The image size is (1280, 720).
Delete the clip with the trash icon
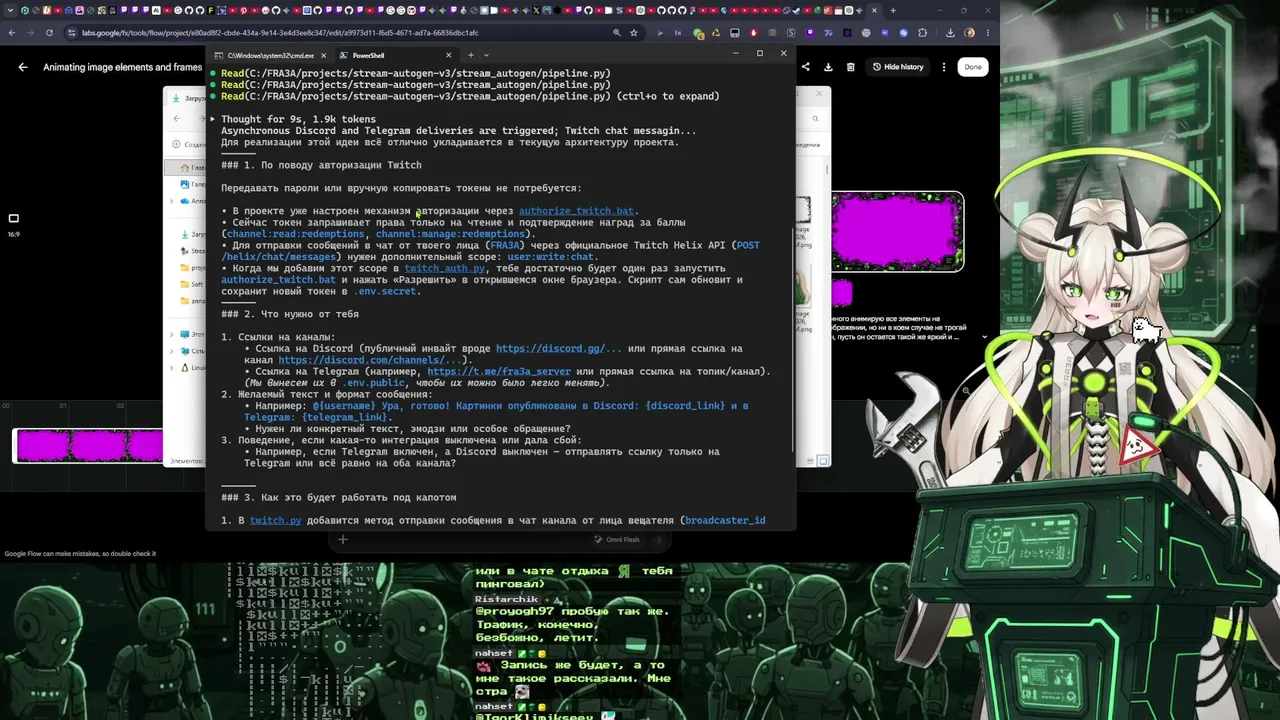click(850, 67)
